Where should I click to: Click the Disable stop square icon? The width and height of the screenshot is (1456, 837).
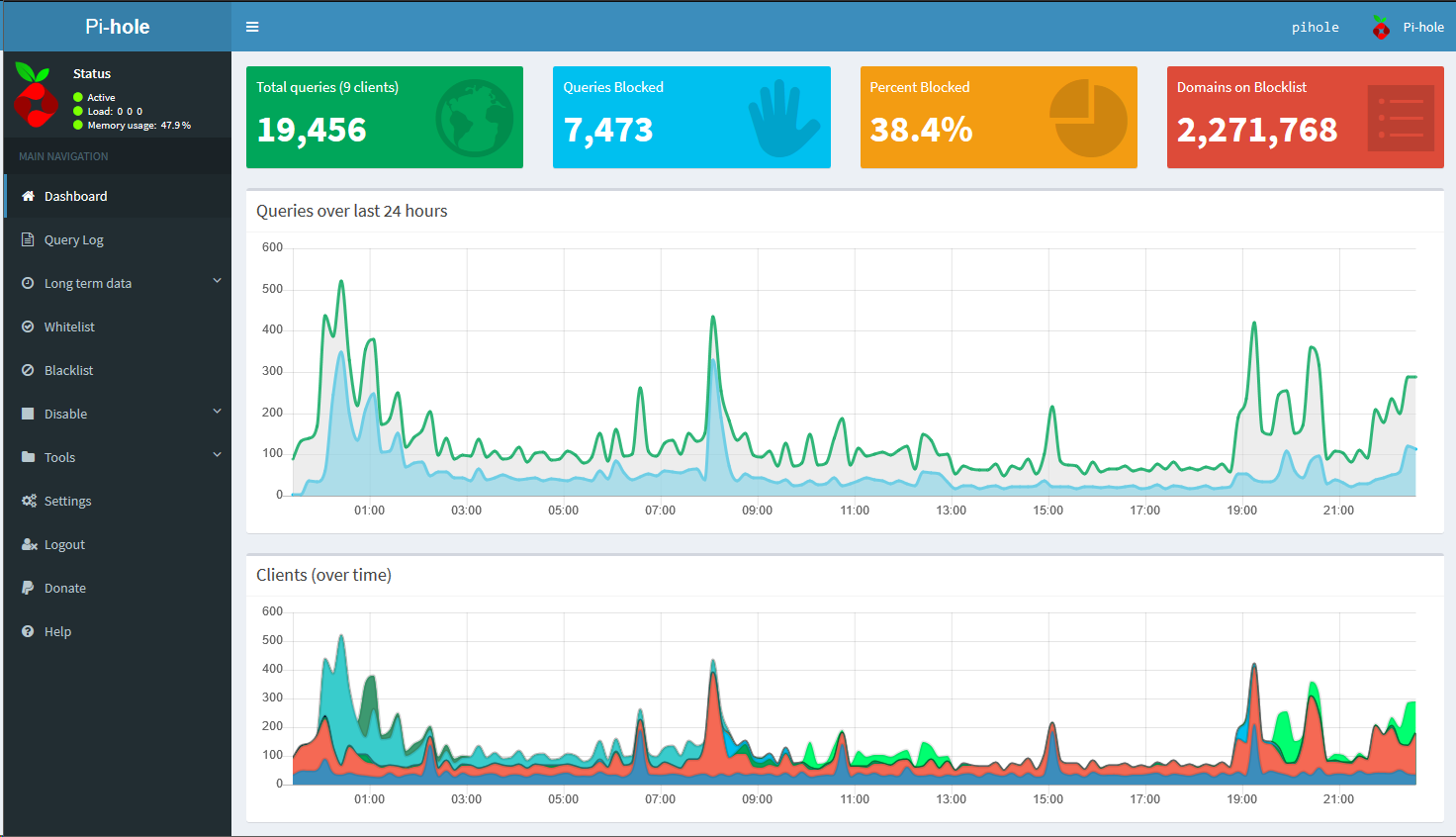(x=28, y=414)
